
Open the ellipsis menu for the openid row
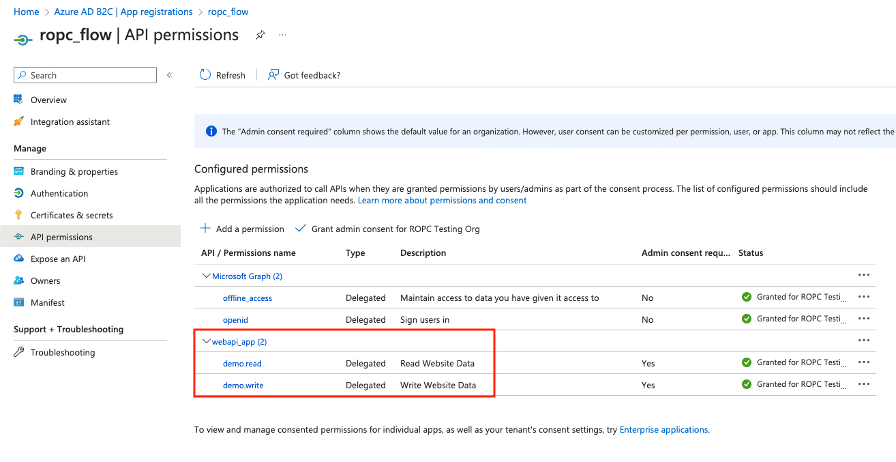864,318
